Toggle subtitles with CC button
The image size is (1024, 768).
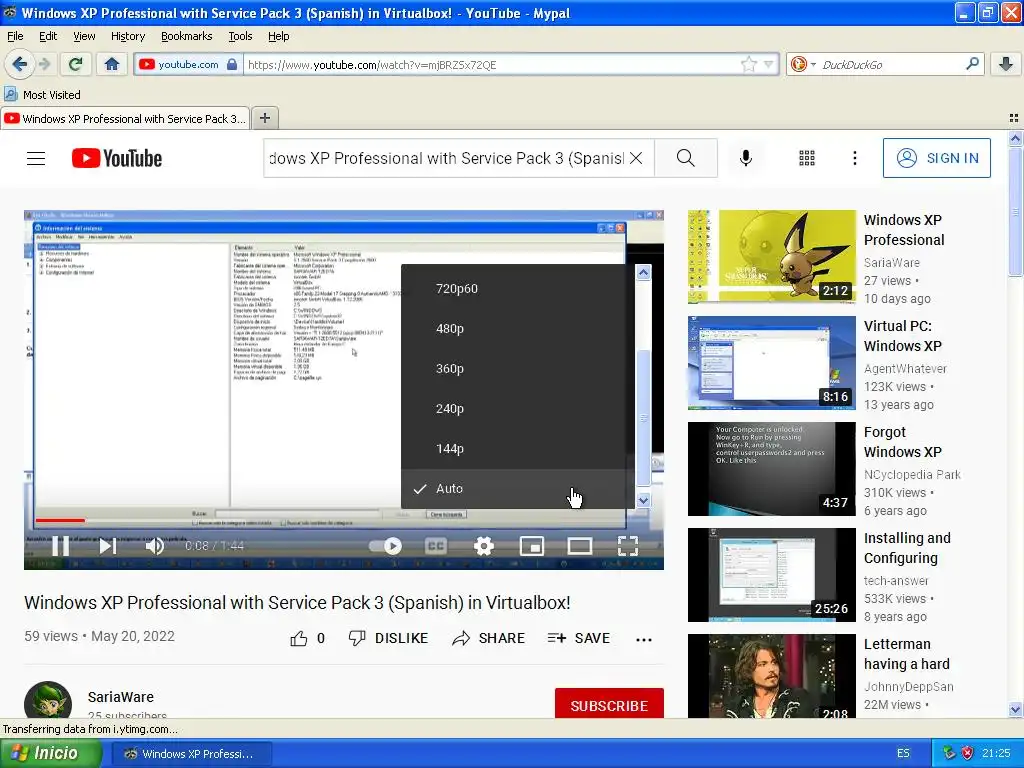pyautogui.click(x=436, y=546)
